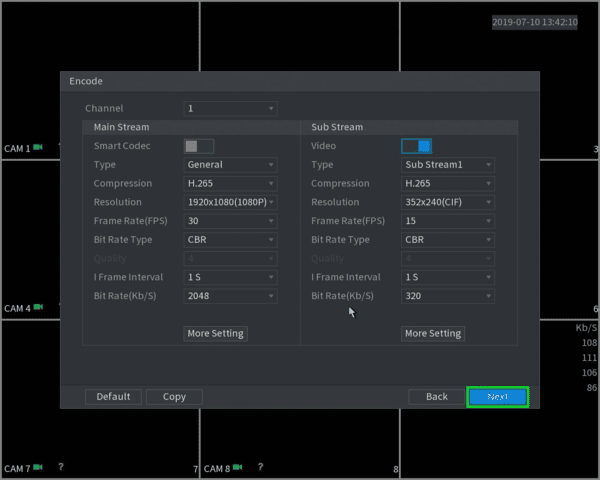This screenshot has height=480, width=600.
Task: Click the Default button
Action: click(113, 397)
